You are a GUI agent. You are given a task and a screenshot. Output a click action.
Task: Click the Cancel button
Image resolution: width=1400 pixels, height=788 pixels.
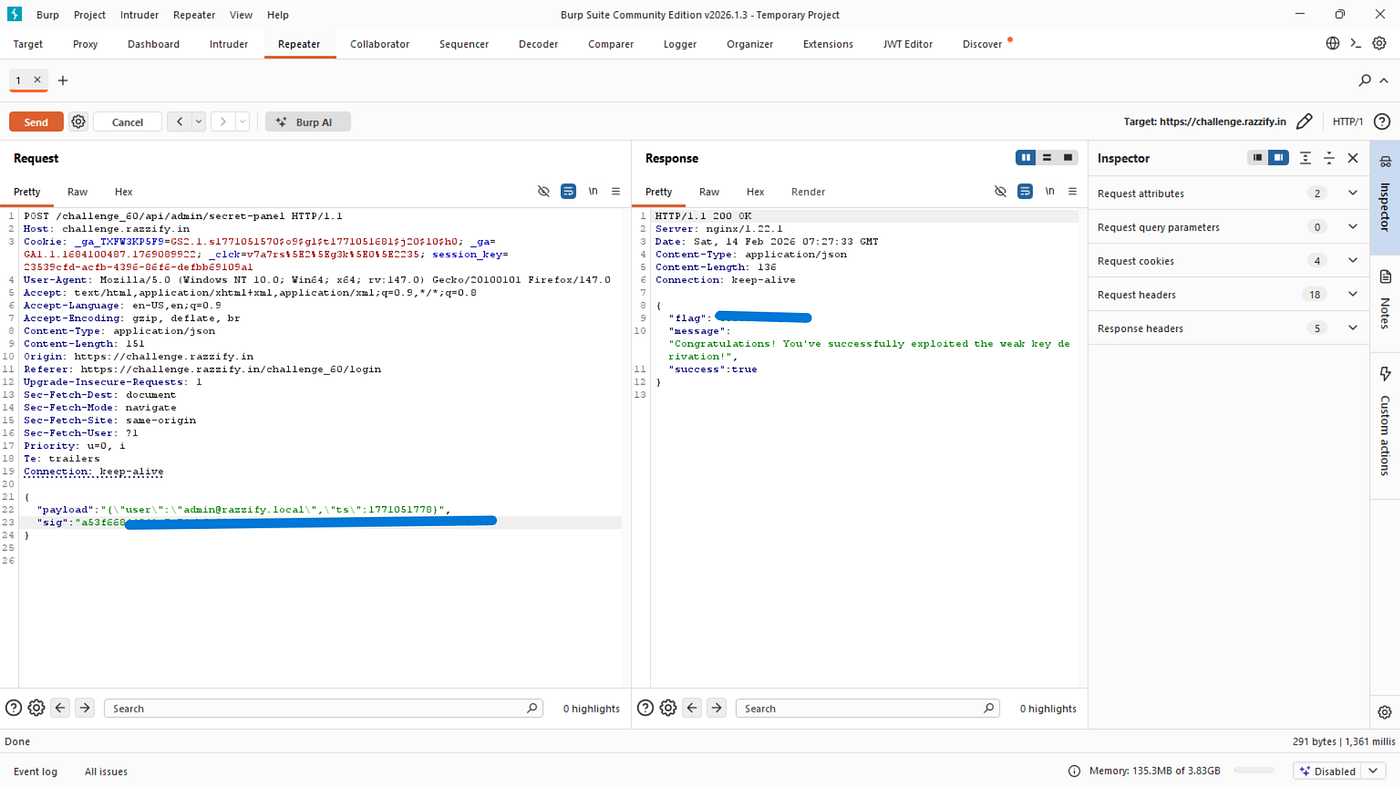pos(127,122)
